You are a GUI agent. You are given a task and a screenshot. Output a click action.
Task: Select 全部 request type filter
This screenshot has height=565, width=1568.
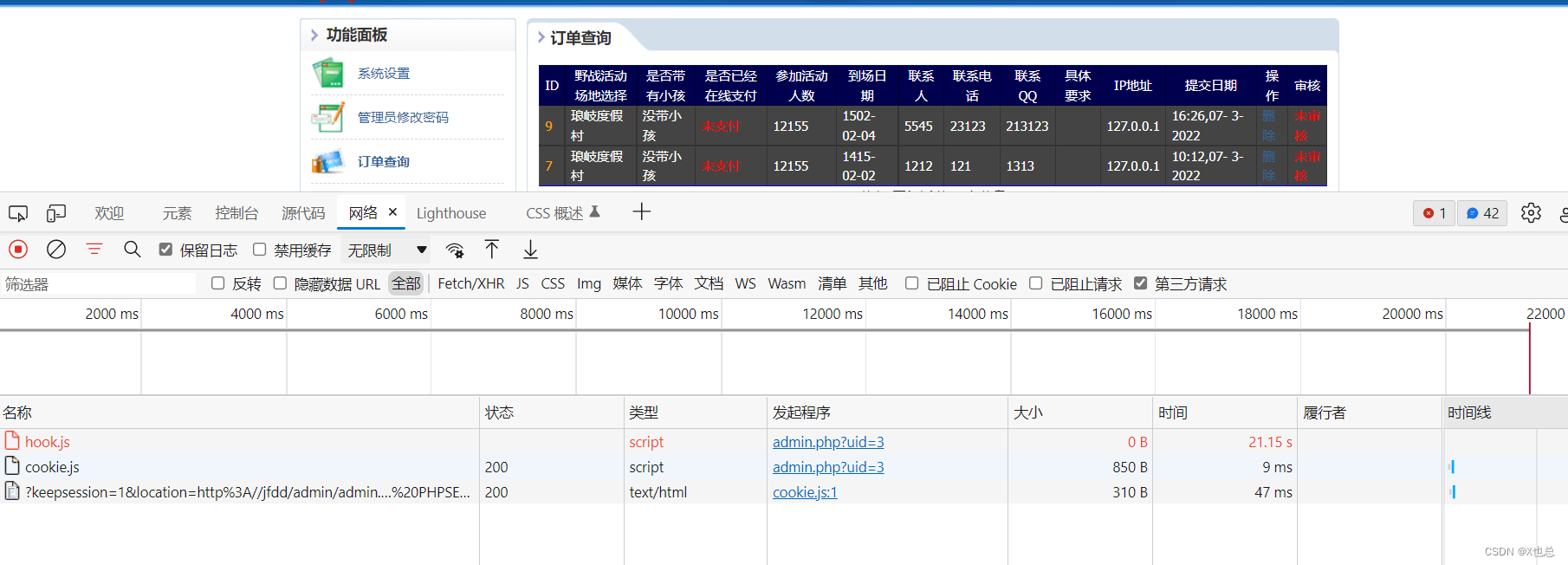point(406,283)
